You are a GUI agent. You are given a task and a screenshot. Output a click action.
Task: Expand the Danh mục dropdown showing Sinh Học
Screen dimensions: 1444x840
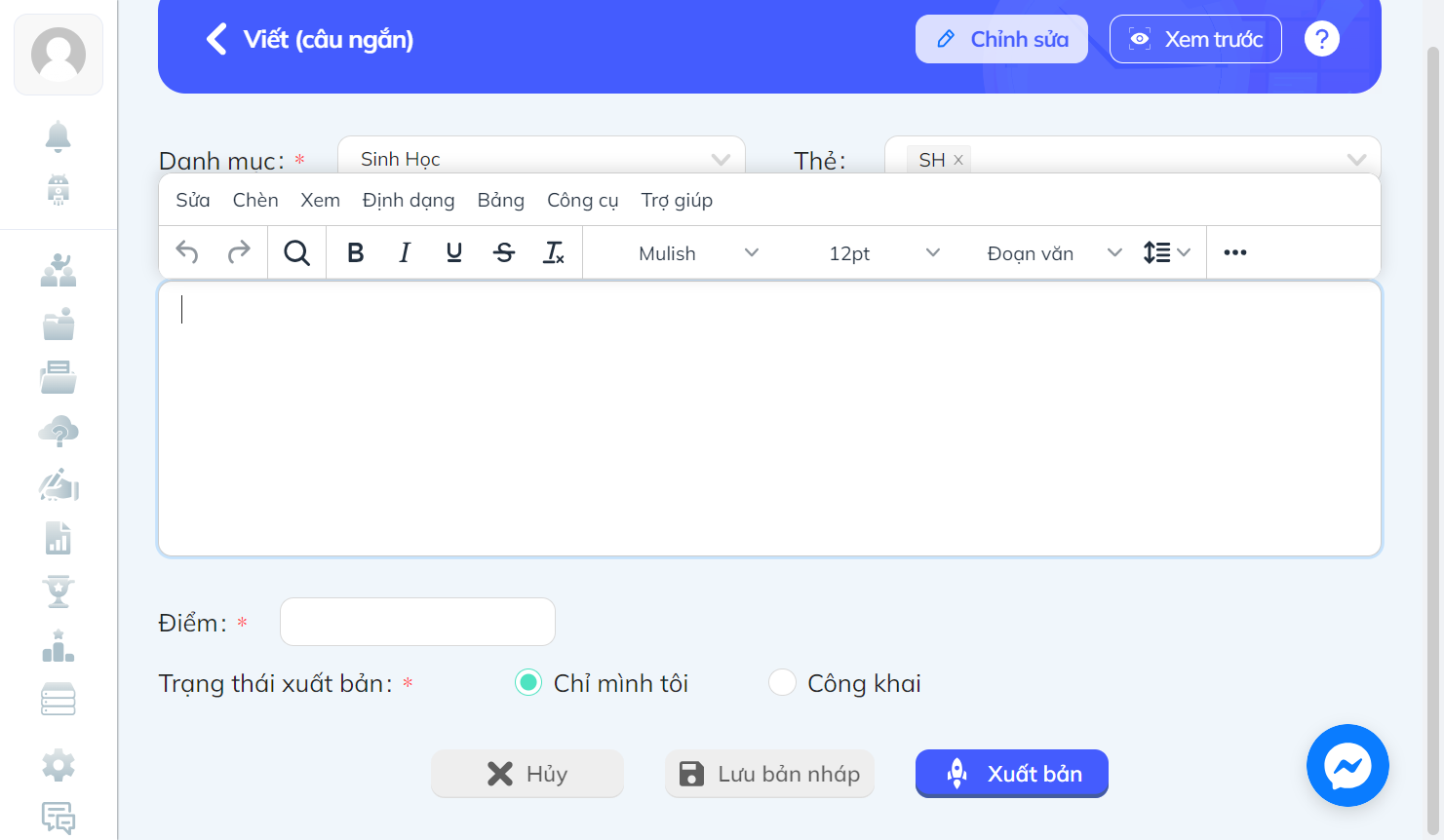(x=541, y=156)
